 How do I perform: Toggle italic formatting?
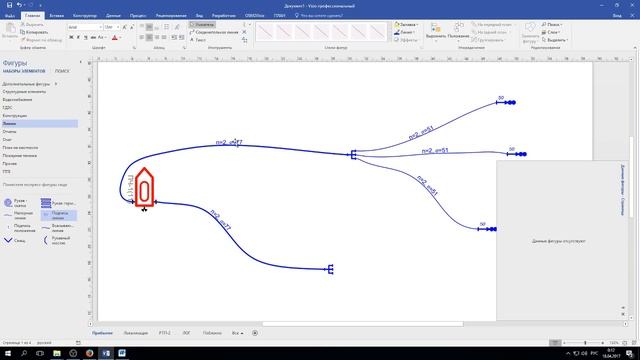(78, 37)
